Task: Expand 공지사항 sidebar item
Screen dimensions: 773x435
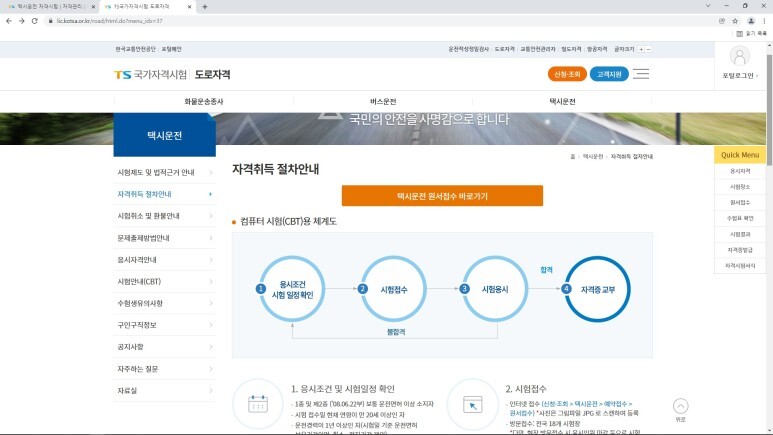Action: point(165,347)
